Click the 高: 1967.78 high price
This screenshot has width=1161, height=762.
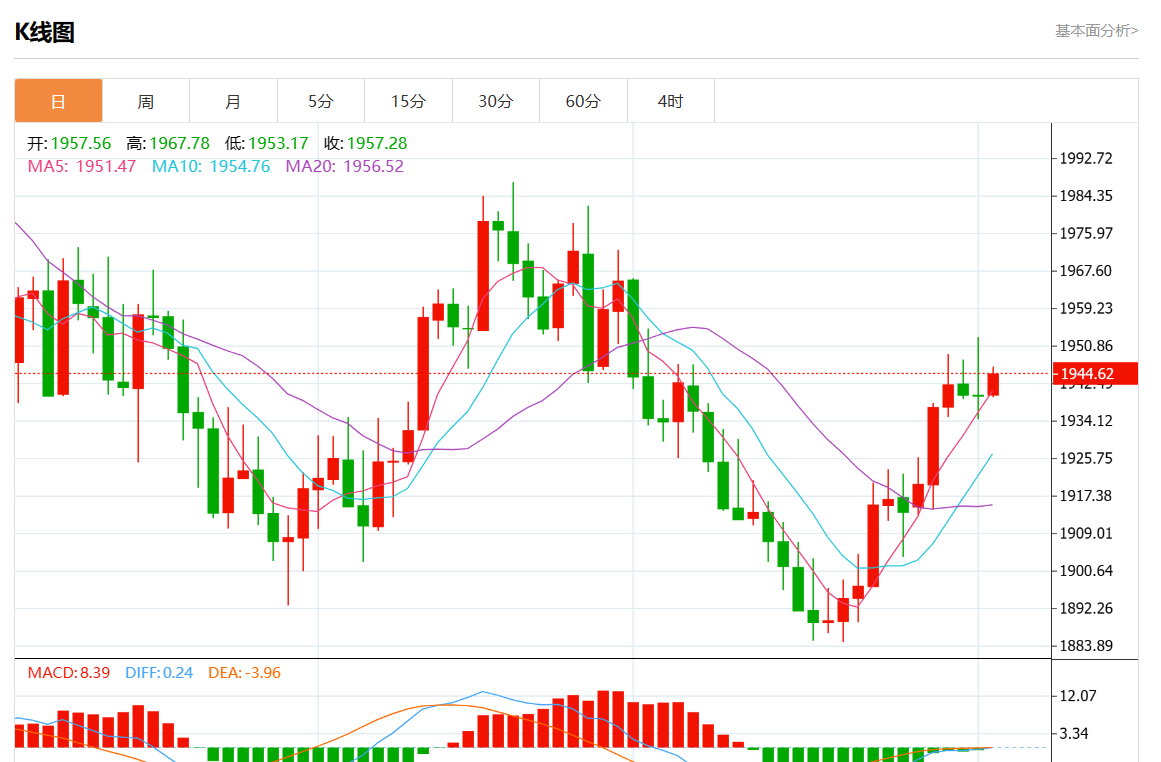click(x=168, y=143)
